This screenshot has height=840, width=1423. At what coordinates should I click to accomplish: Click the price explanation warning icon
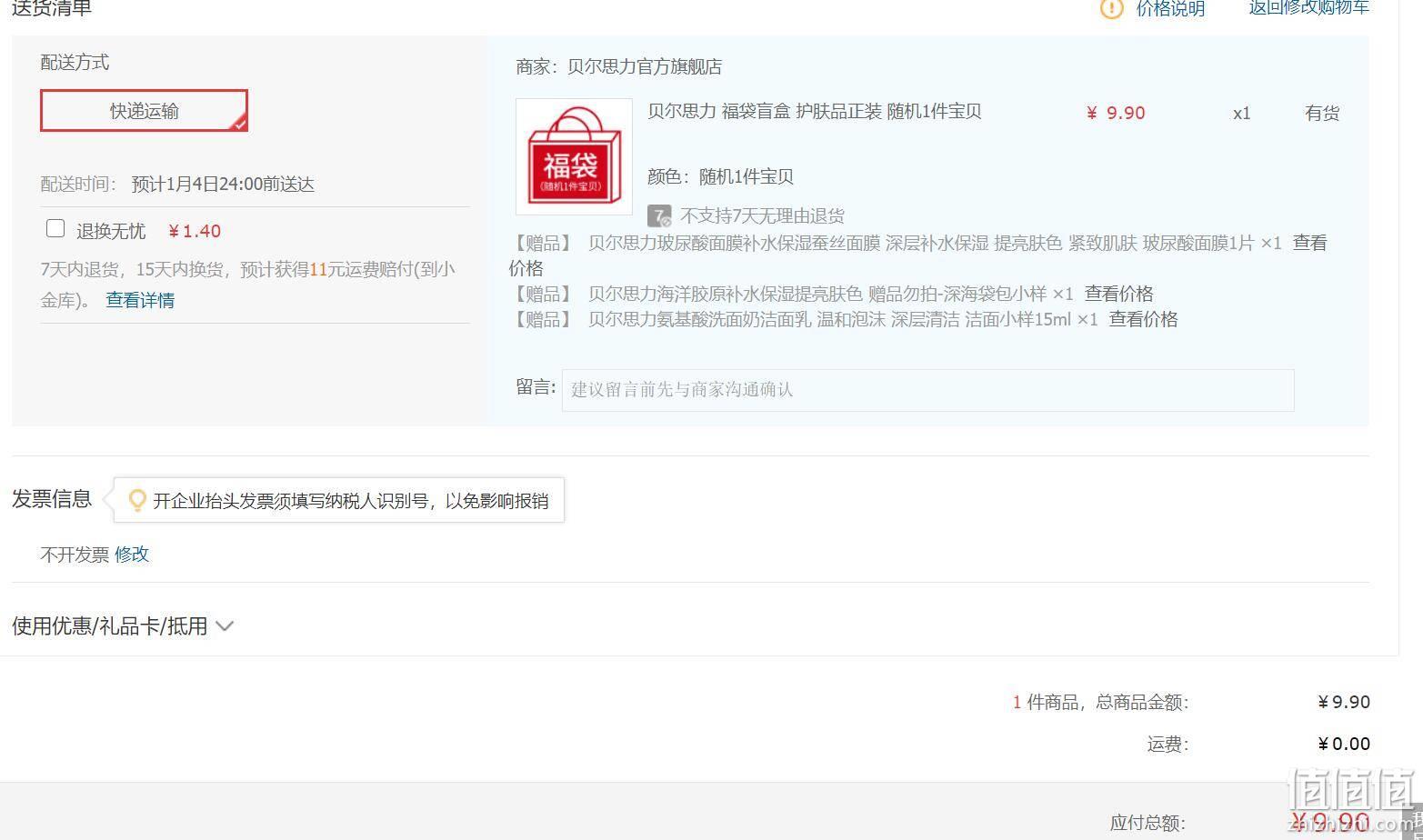click(1111, 8)
